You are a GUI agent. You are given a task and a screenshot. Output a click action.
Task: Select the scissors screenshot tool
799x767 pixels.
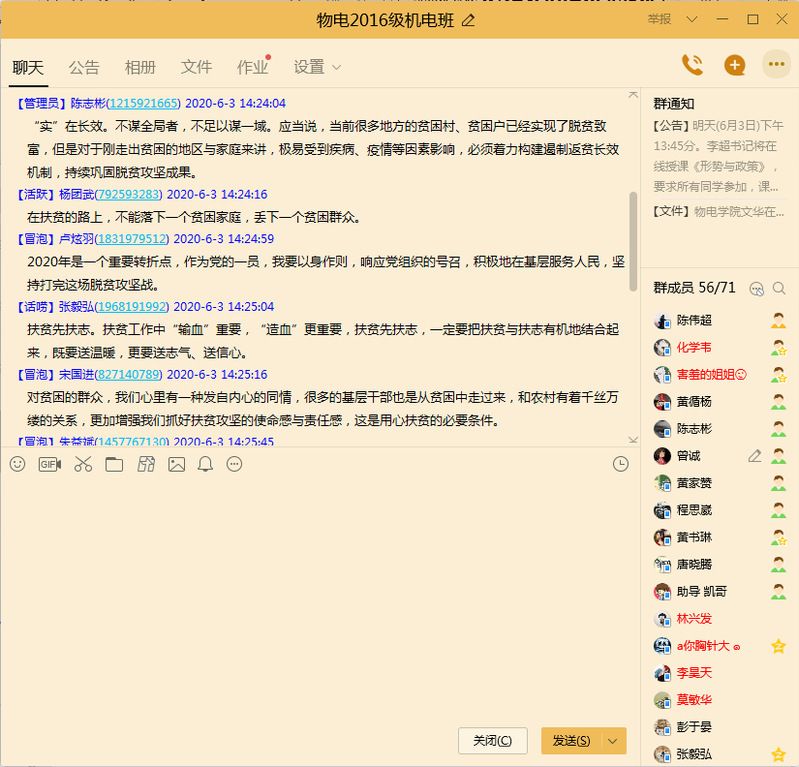[x=83, y=464]
